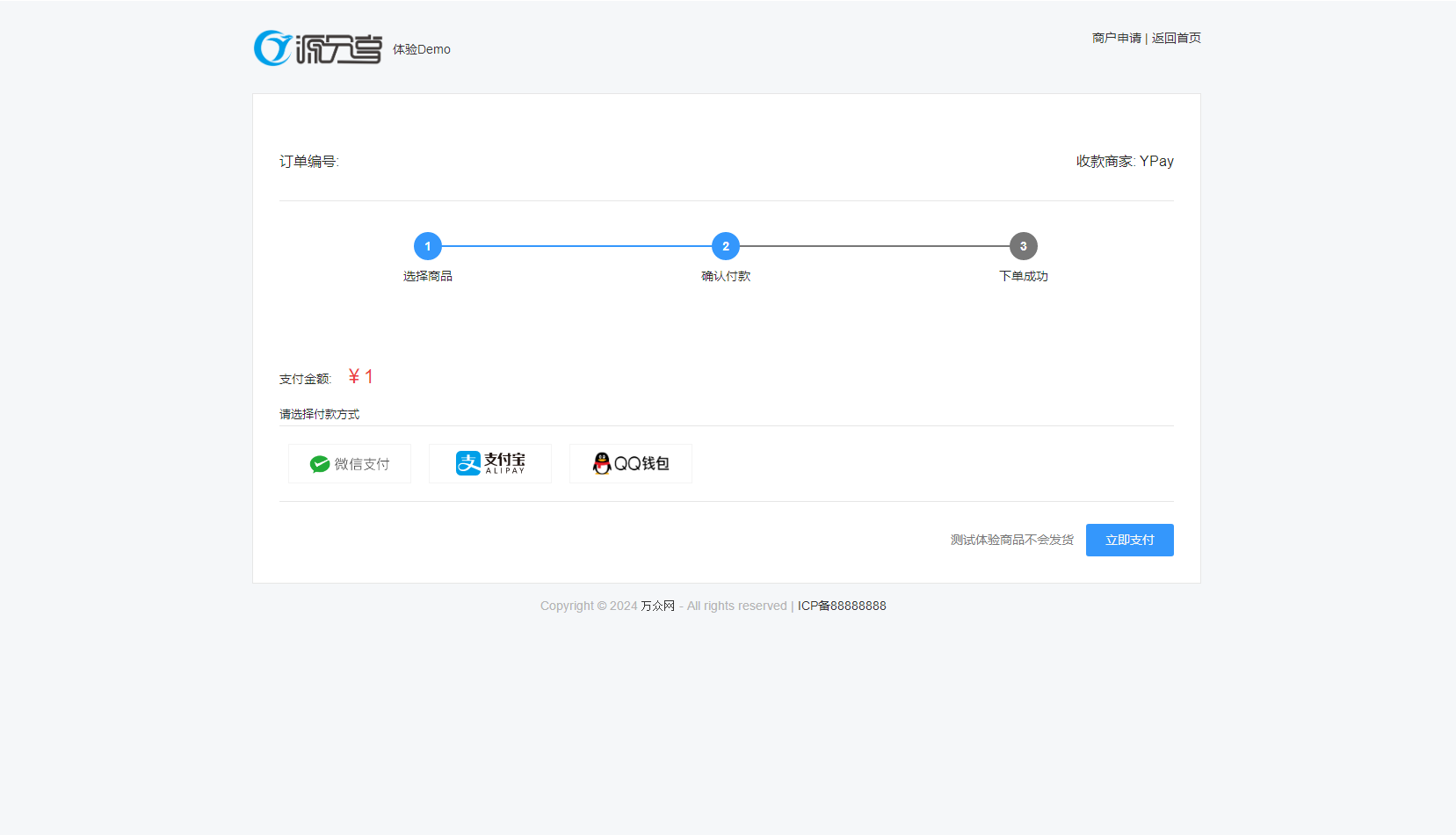The width and height of the screenshot is (1456, 835).
Task: Select the step 2 circle 确认付款
Action: (726, 246)
